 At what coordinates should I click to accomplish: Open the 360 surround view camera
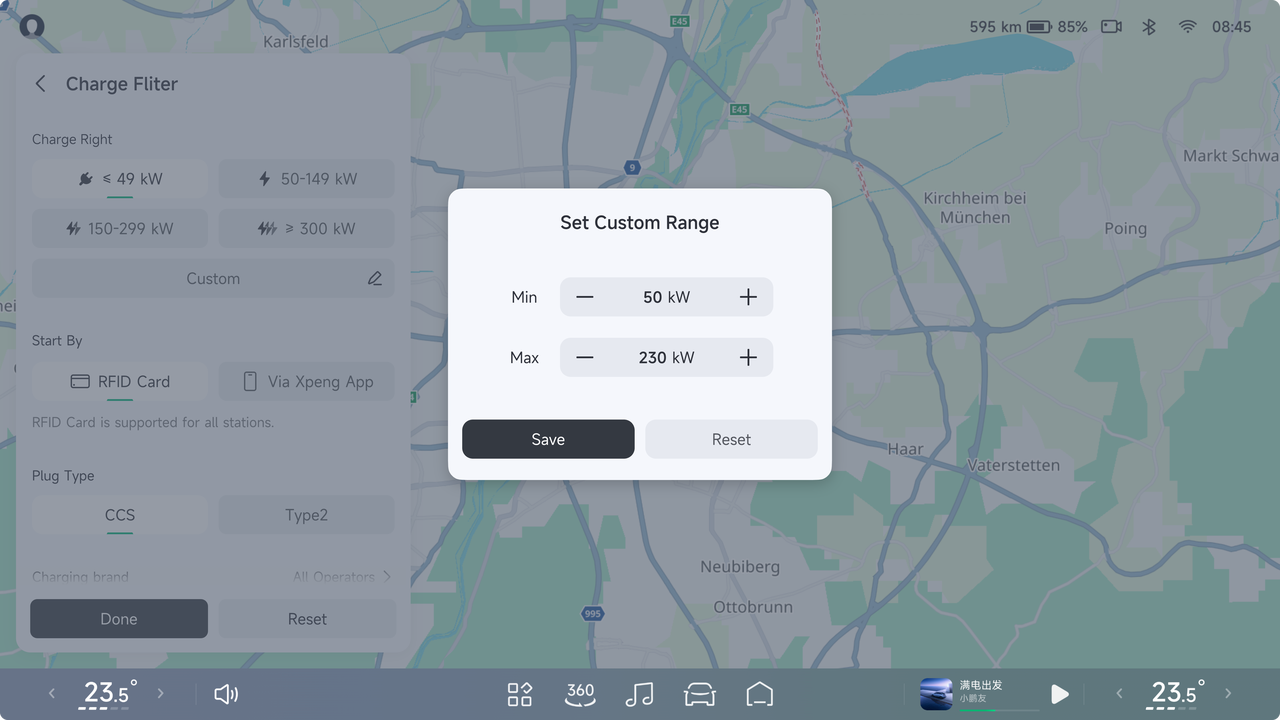click(x=580, y=693)
